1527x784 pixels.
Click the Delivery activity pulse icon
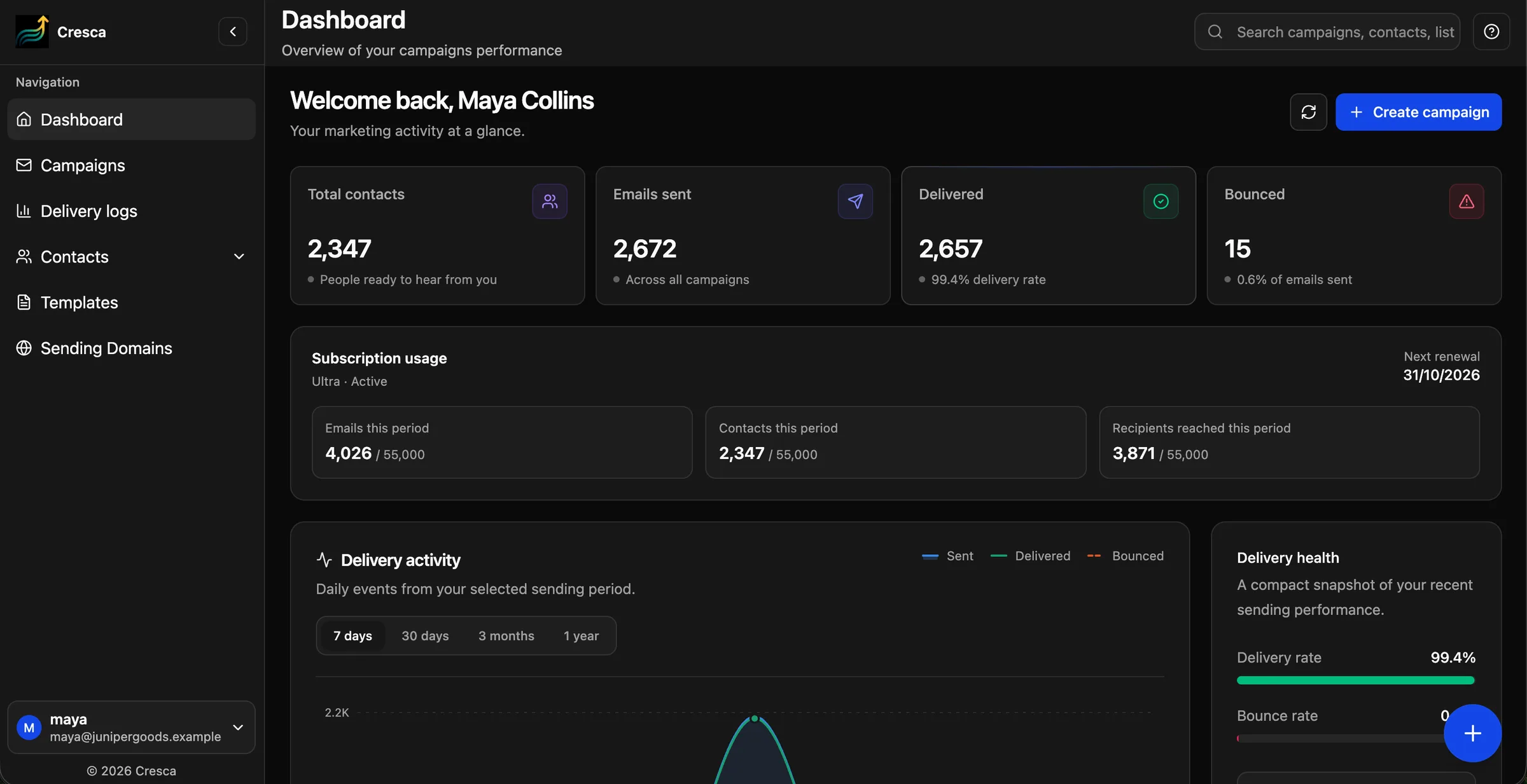tap(324, 560)
